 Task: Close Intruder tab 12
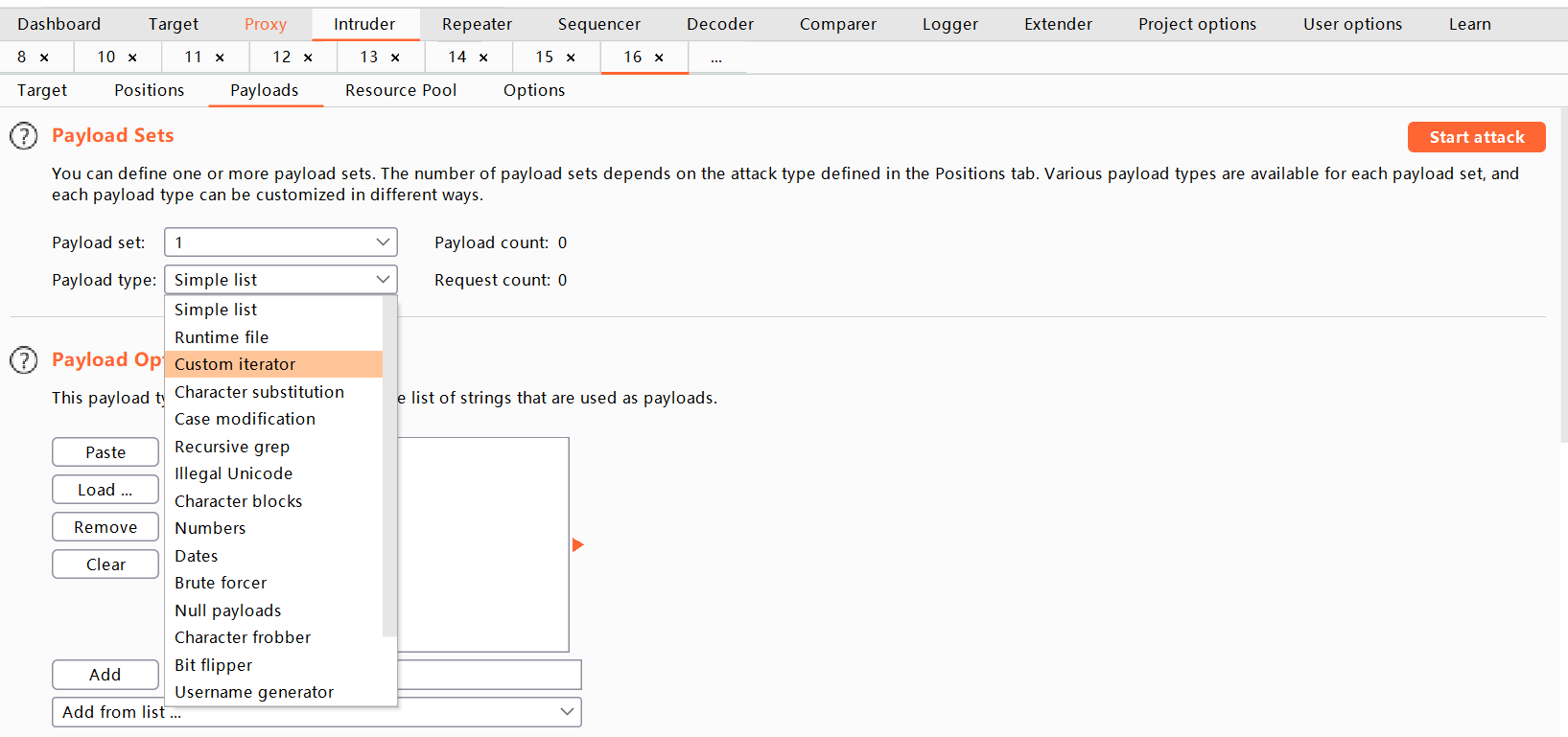(x=308, y=58)
